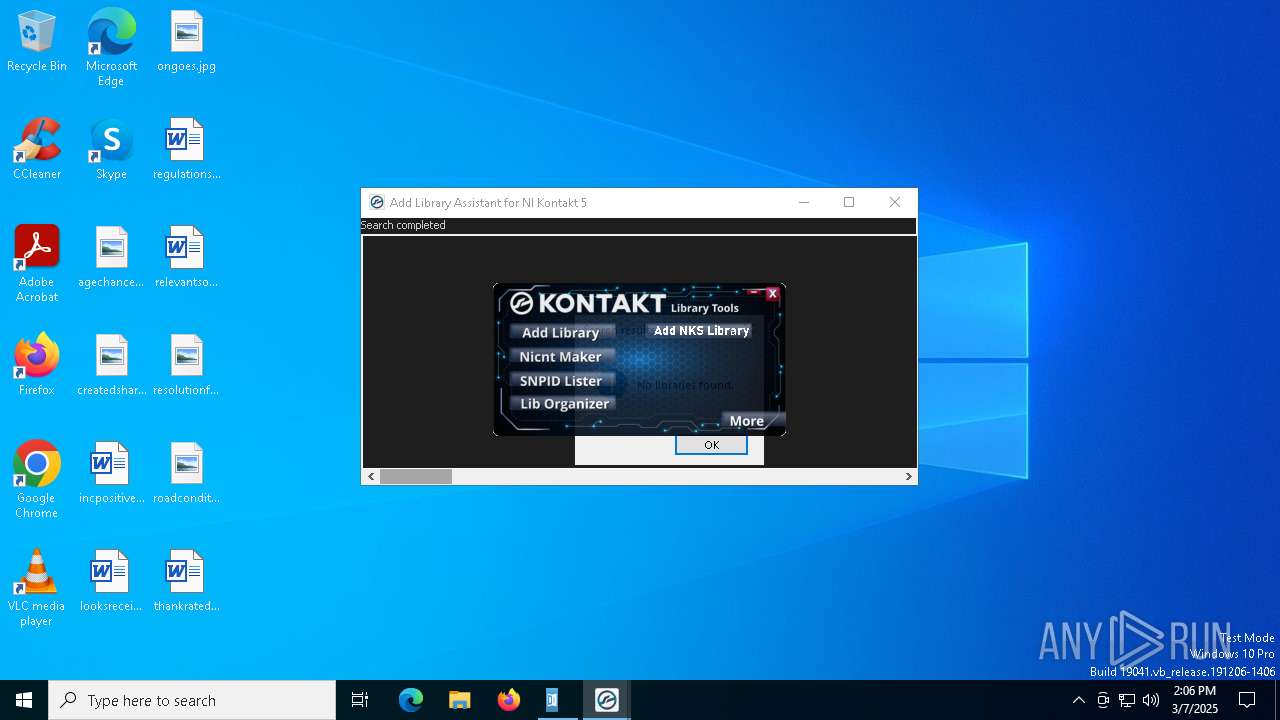Select the regulations Word document
Viewport: 1280px width, 720px height.
[186, 150]
